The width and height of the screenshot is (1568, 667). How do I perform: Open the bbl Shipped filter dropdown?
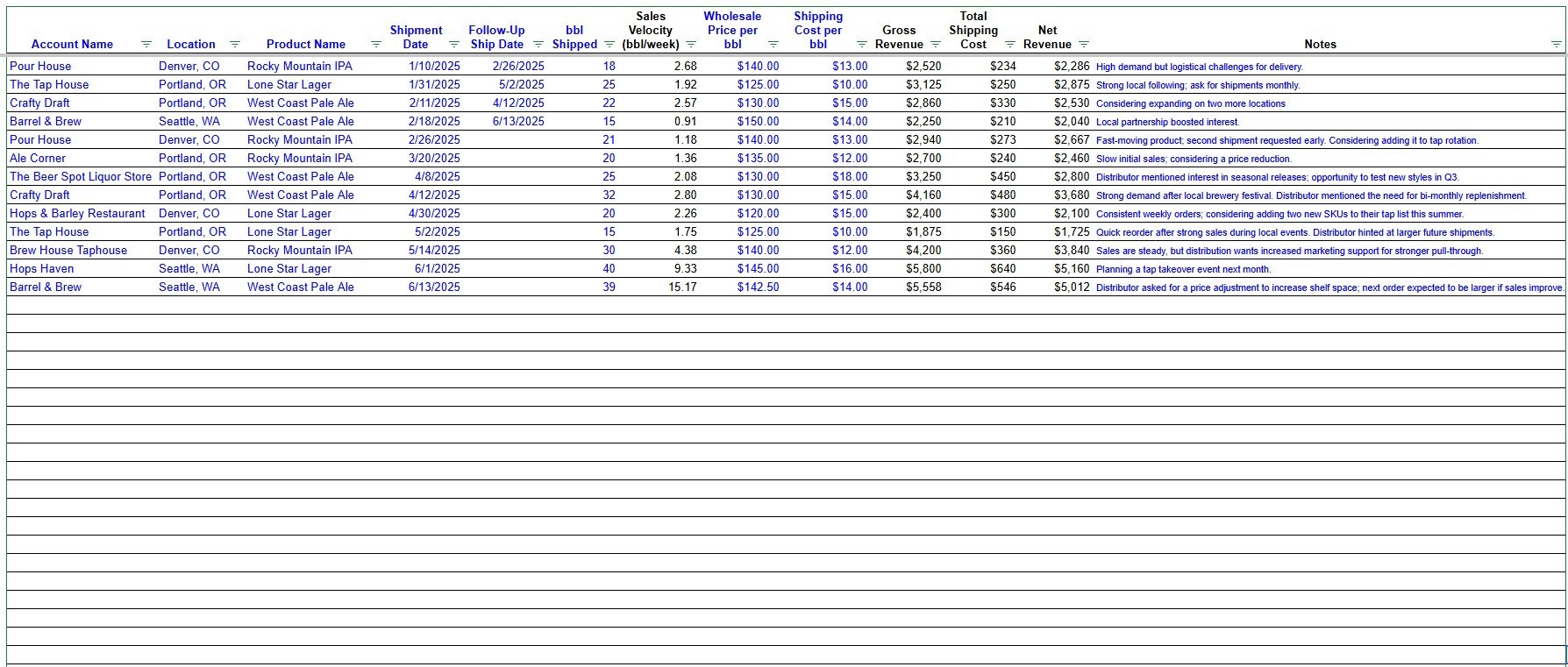click(609, 45)
